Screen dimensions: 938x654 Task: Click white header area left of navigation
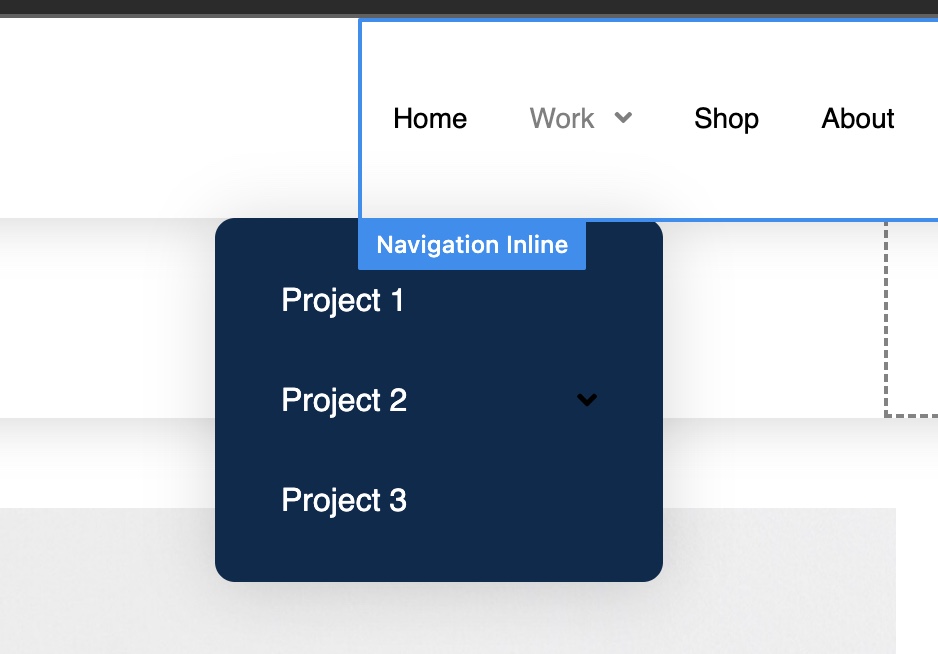click(179, 118)
